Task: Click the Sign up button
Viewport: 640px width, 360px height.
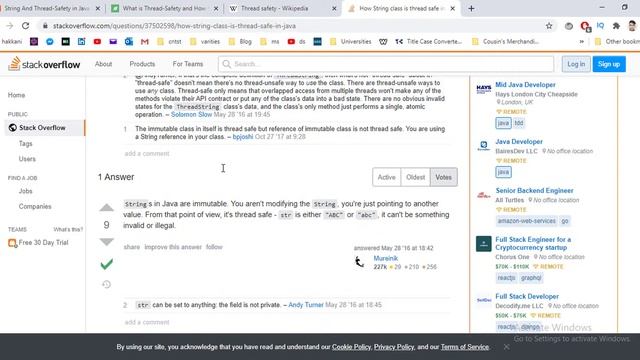Action: click(x=609, y=64)
